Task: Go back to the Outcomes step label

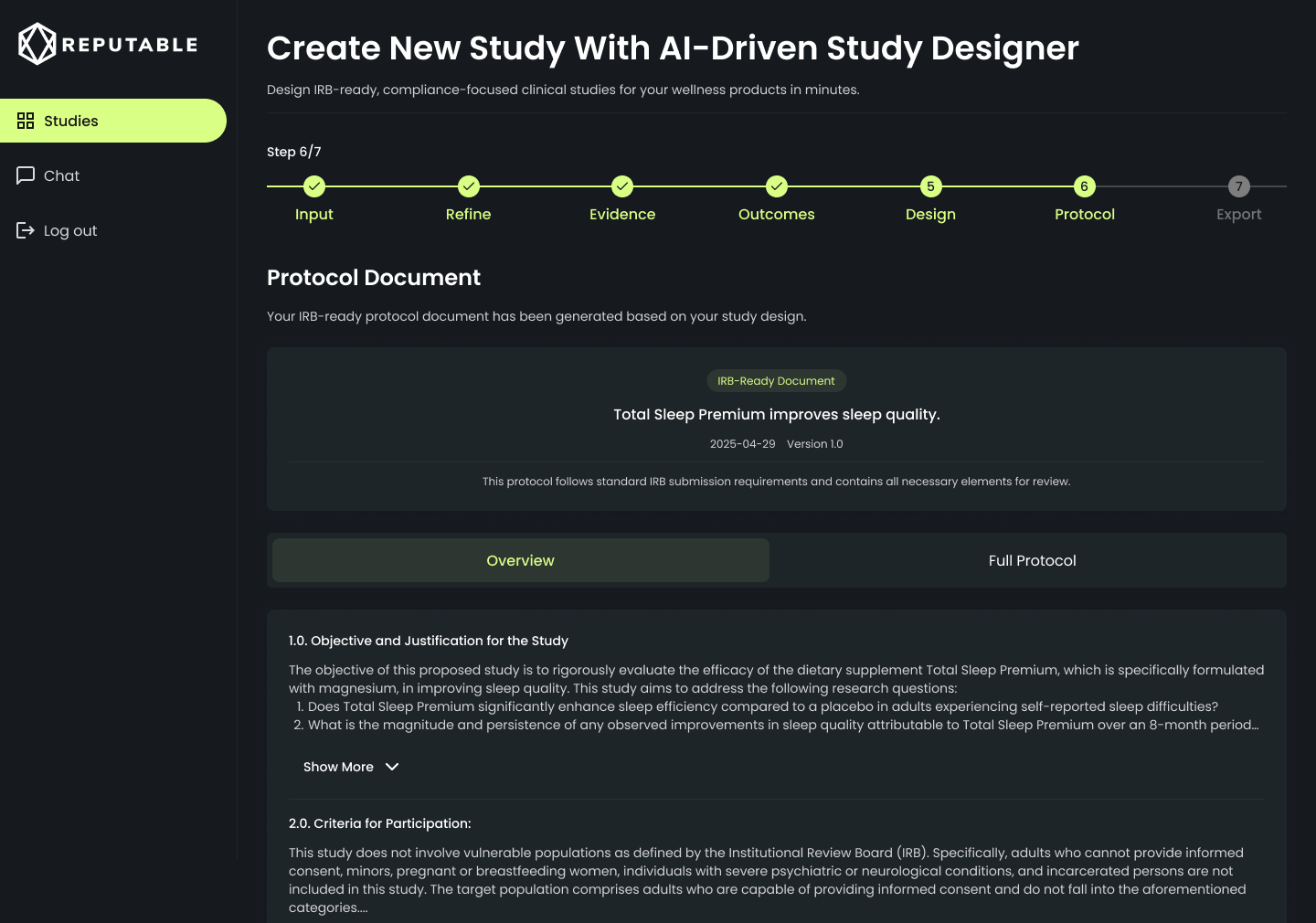Action: click(x=777, y=214)
